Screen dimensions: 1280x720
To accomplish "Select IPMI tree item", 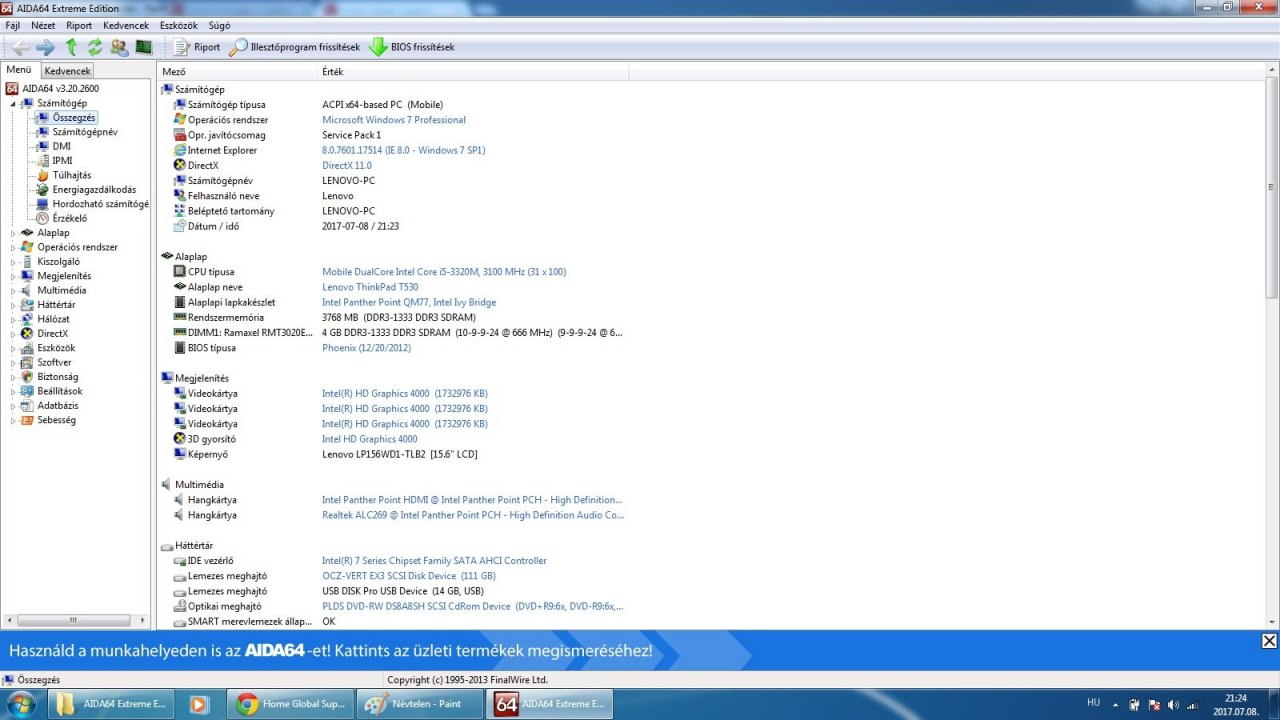I will click(63, 160).
